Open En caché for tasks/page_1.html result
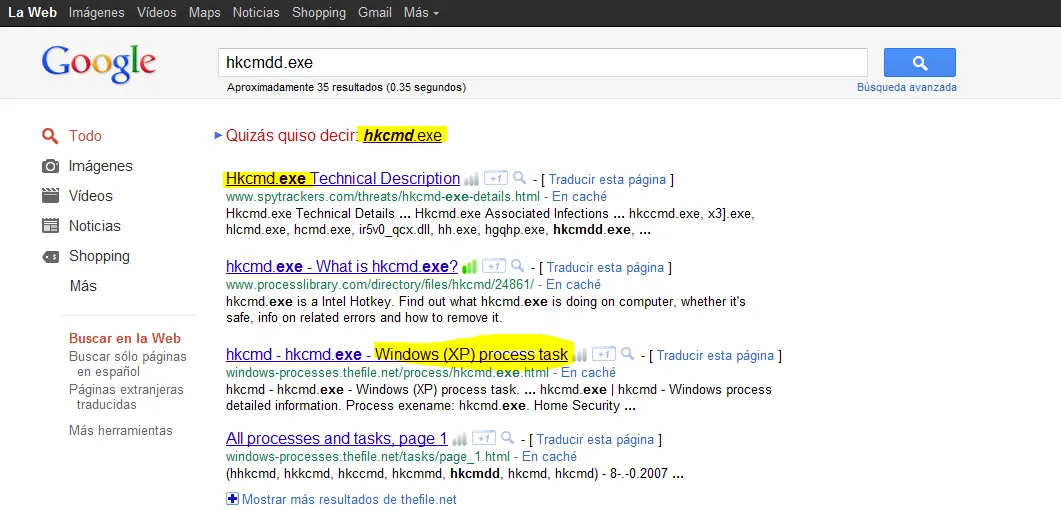The image size is (1061, 510). (x=549, y=457)
